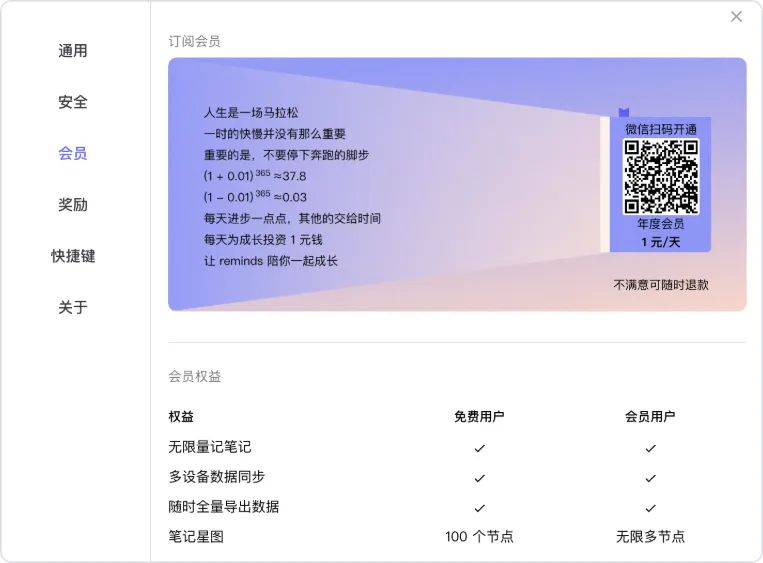This screenshot has height=563, width=763.
Task: Switch to the 安全 settings section
Action: (x=73, y=102)
